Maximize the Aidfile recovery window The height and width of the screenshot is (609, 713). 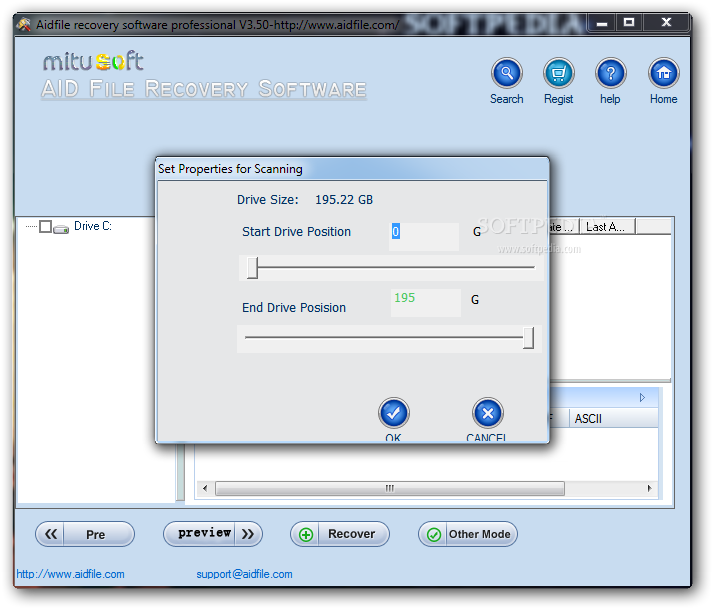[x=629, y=23]
